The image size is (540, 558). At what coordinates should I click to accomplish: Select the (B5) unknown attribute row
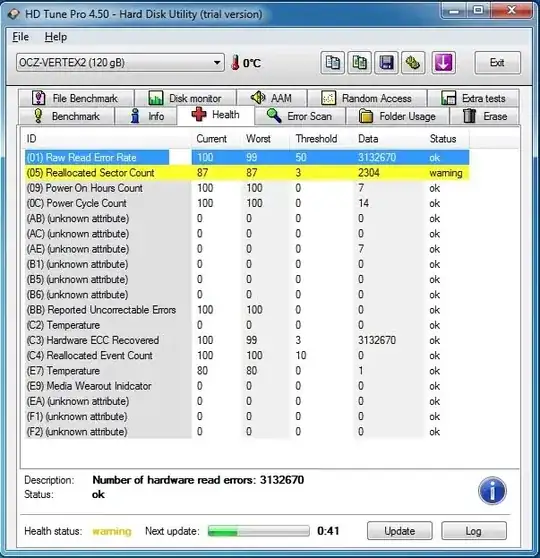tap(247, 279)
